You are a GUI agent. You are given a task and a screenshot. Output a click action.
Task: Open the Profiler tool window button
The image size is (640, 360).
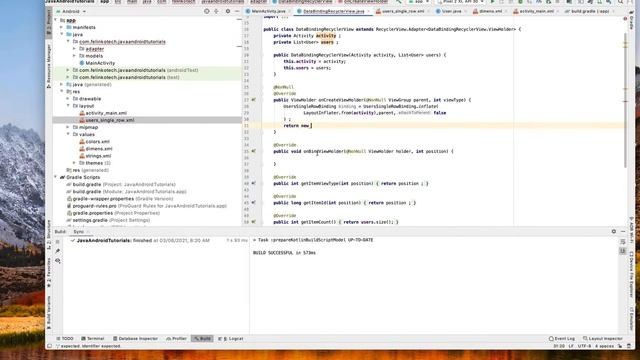tap(176, 338)
